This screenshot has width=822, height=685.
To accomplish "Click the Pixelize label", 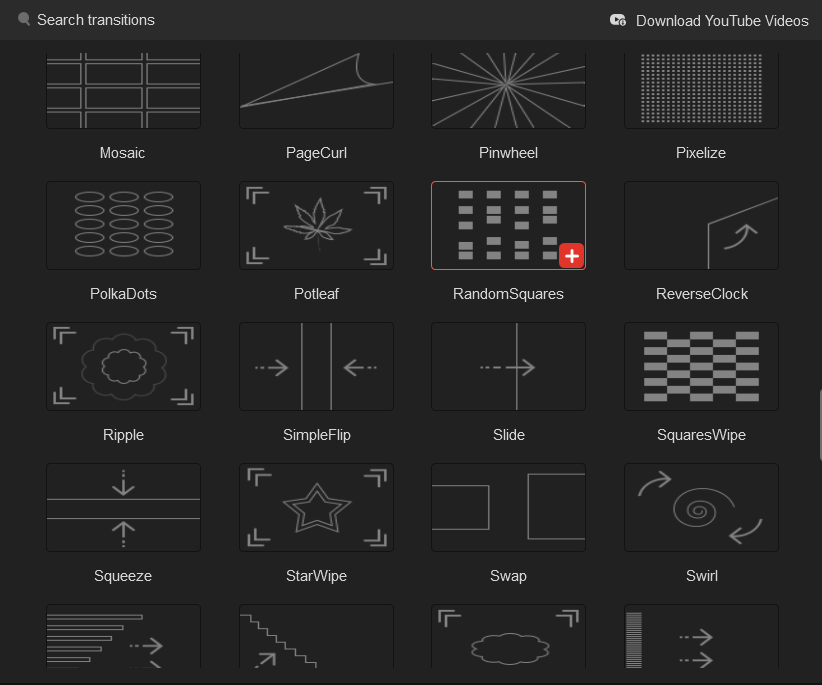I will click(701, 153).
